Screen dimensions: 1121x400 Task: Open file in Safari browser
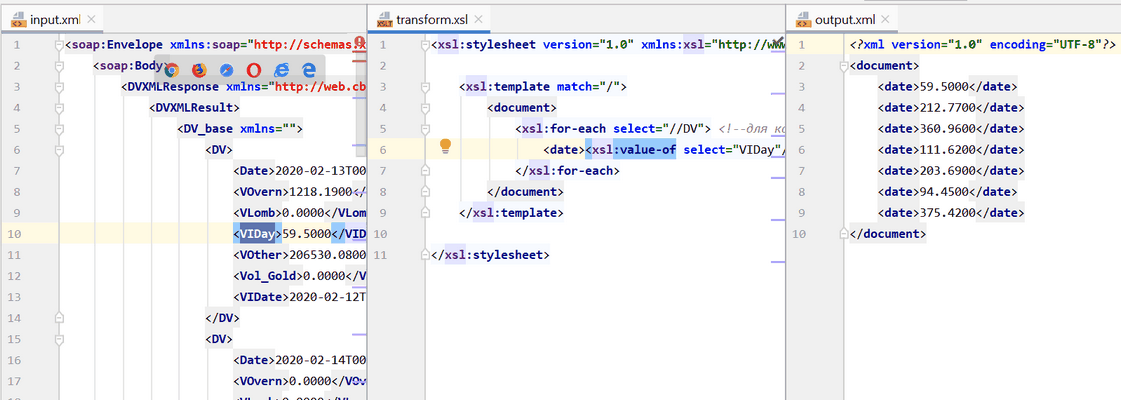click(226, 69)
